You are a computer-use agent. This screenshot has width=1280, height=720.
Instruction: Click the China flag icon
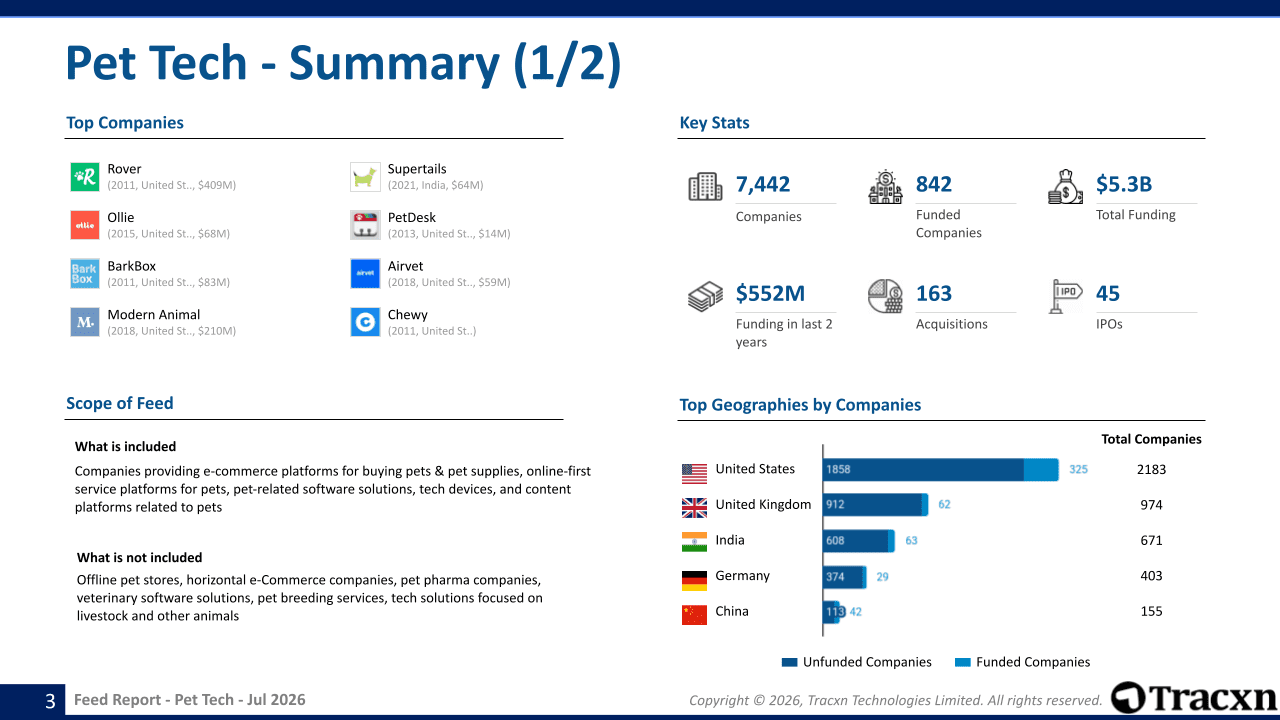point(694,615)
